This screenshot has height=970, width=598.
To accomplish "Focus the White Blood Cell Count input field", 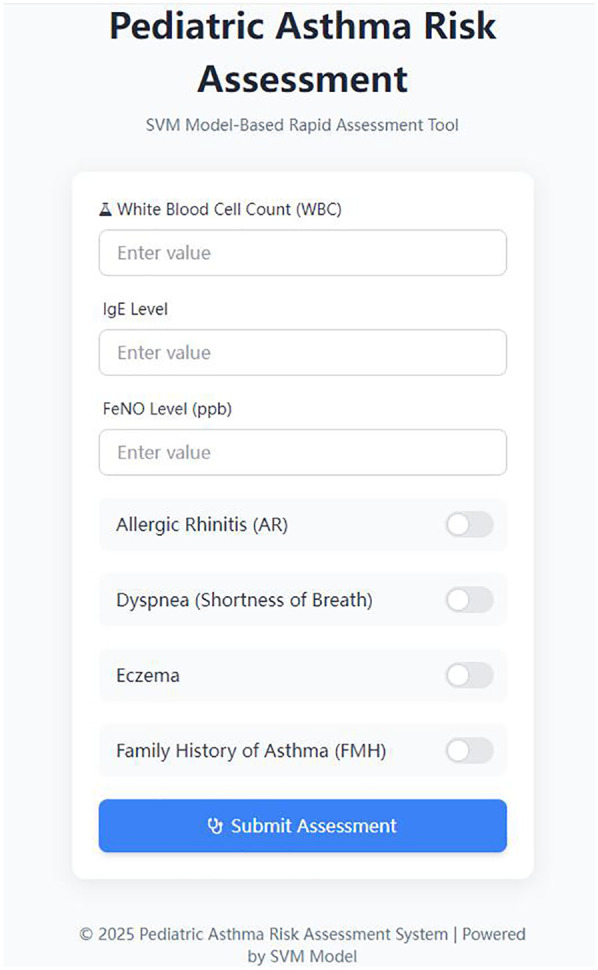I will (x=303, y=253).
